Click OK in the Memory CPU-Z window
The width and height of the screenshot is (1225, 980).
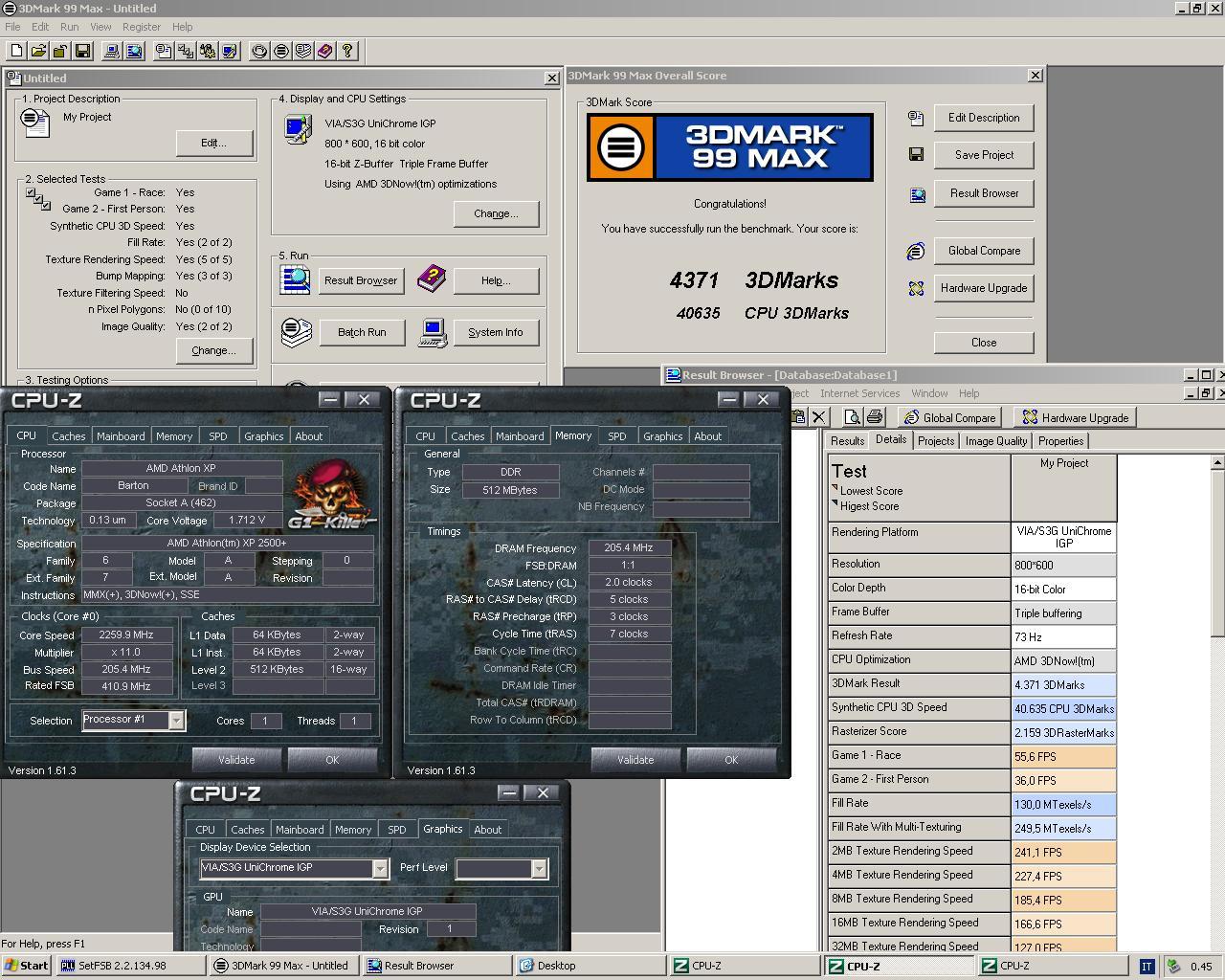[731, 760]
